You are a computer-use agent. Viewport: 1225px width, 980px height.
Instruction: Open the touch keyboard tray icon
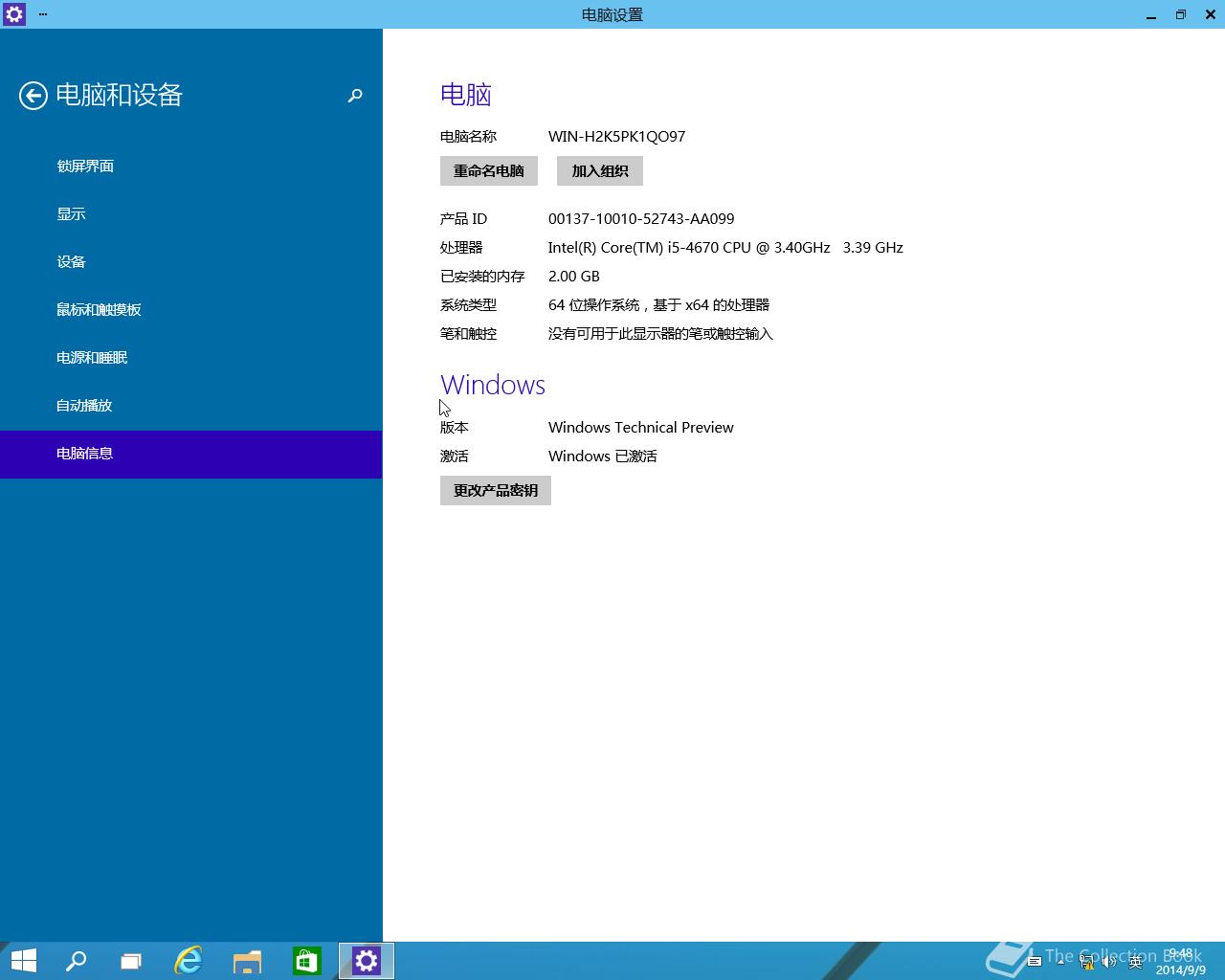coord(1035,962)
